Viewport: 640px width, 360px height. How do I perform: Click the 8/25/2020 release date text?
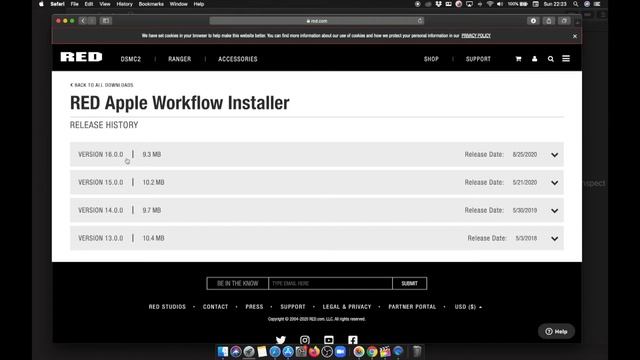pyautogui.click(x=525, y=155)
